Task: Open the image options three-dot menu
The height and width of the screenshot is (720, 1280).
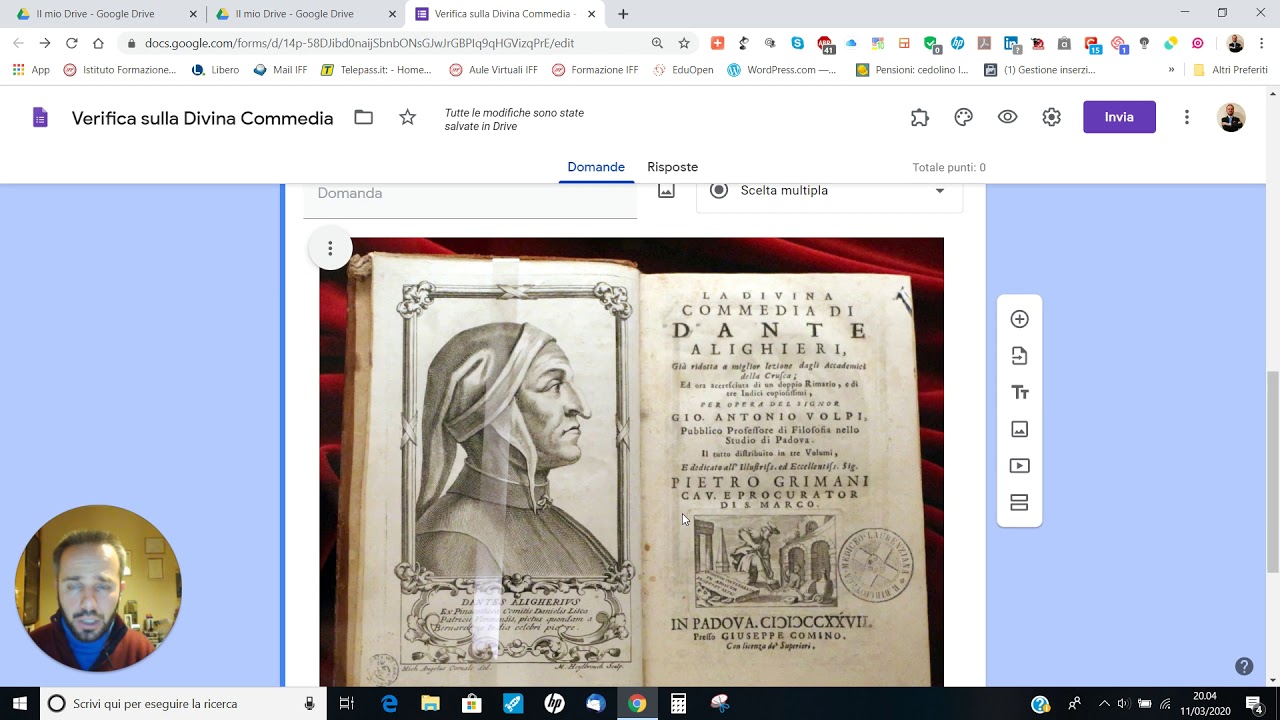Action: (330, 248)
